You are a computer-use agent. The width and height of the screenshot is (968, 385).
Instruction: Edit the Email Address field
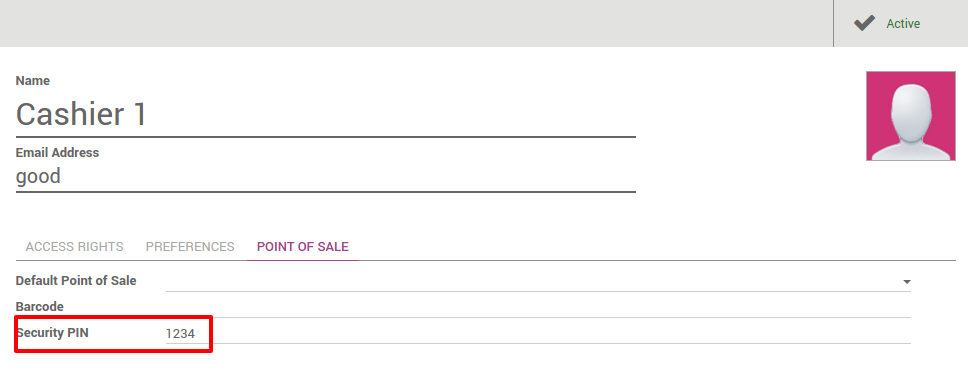point(325,176)
